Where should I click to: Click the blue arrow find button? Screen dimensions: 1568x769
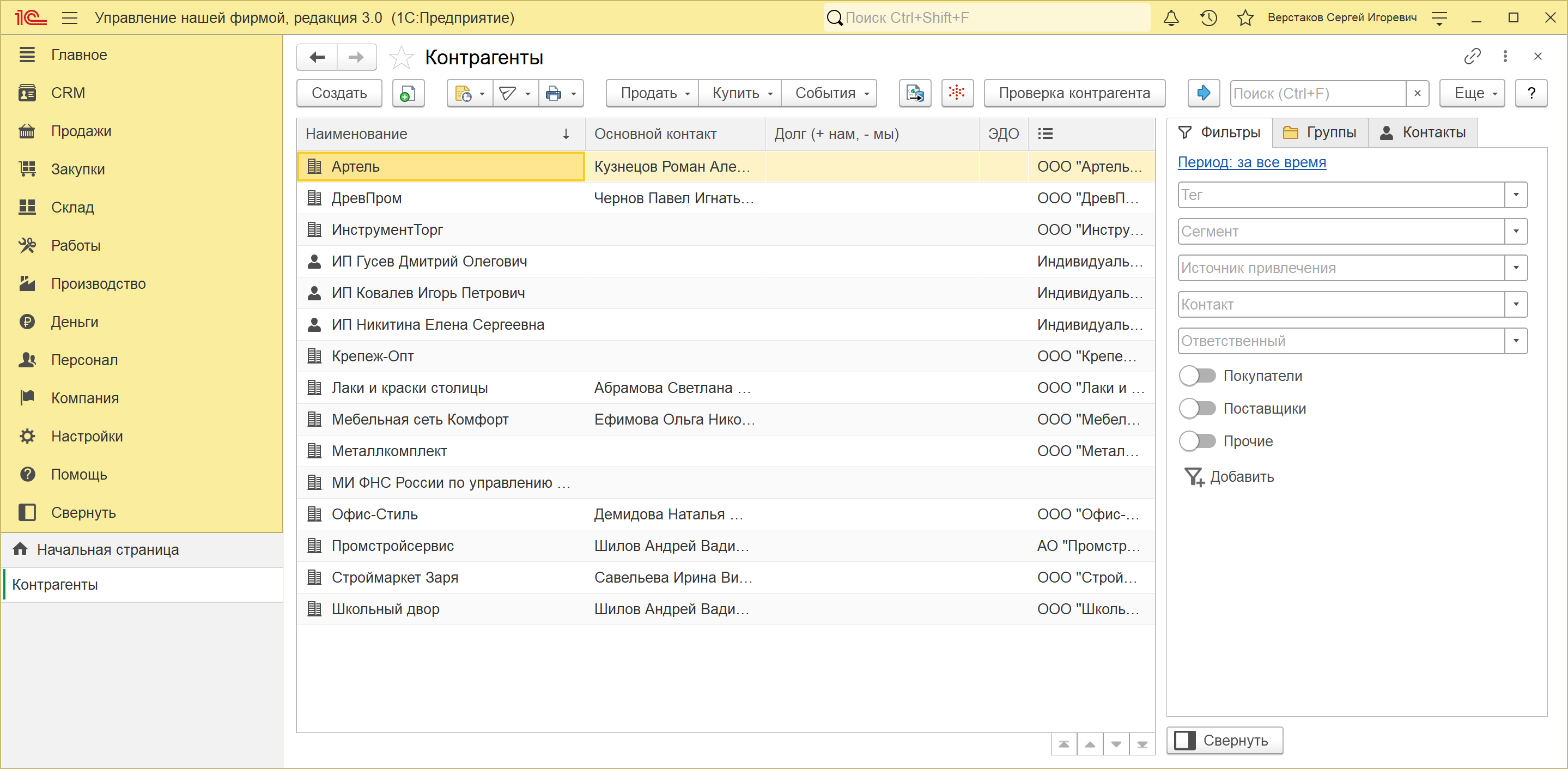tap(1204, 93)
